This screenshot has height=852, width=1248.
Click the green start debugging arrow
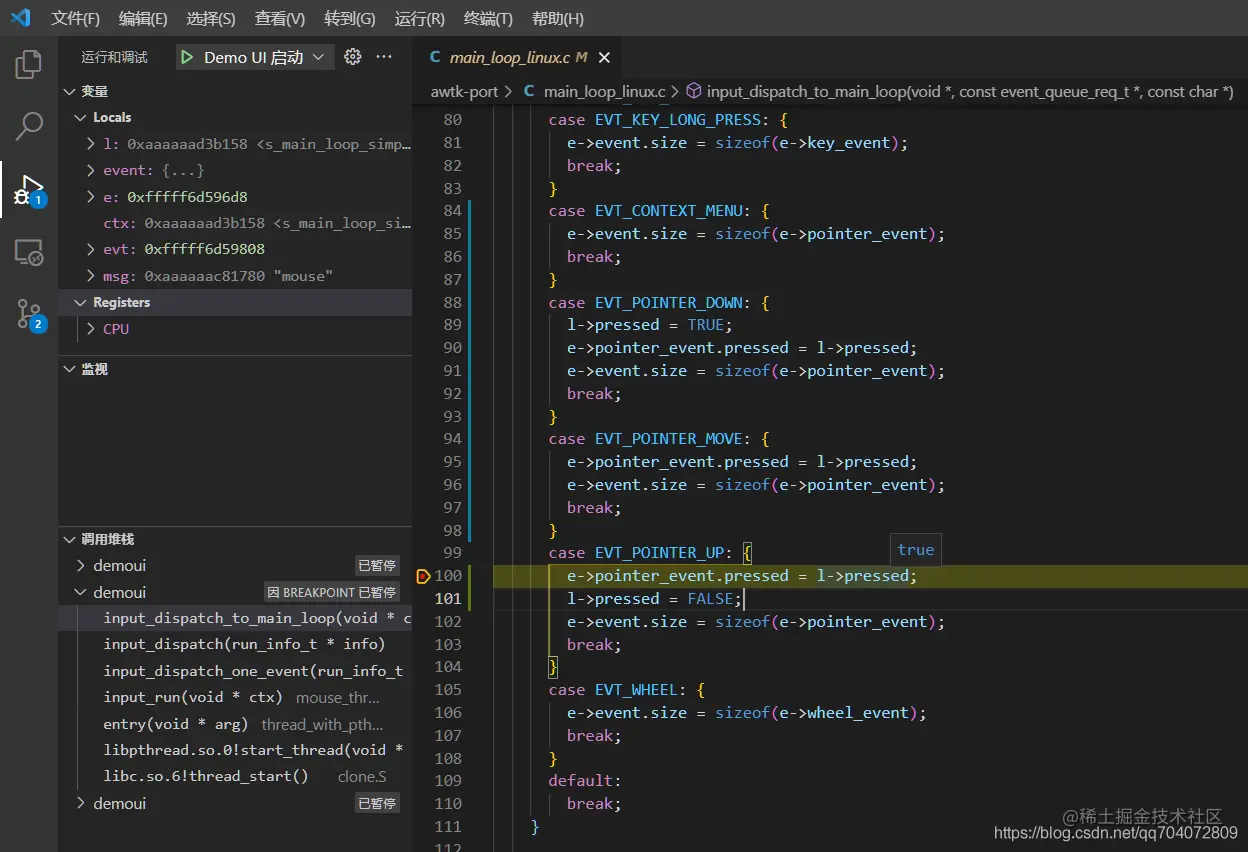click(x=187, y=57)
